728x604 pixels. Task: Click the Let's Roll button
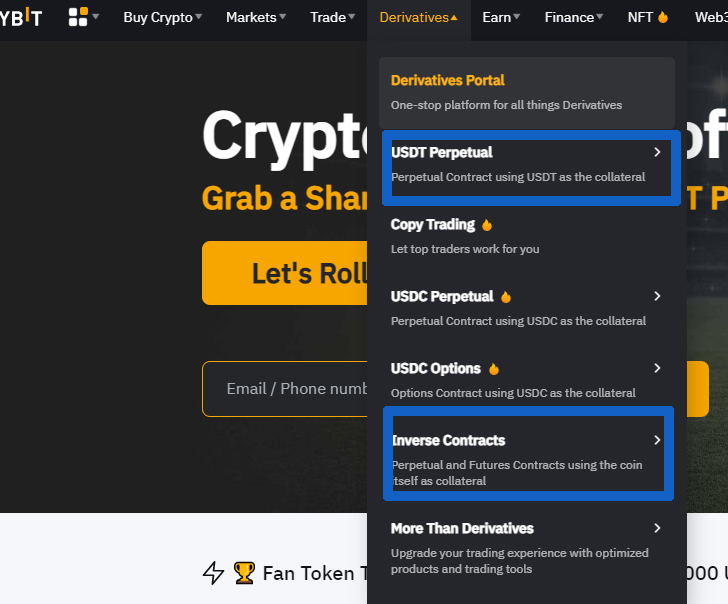click(x=285, y=273)
